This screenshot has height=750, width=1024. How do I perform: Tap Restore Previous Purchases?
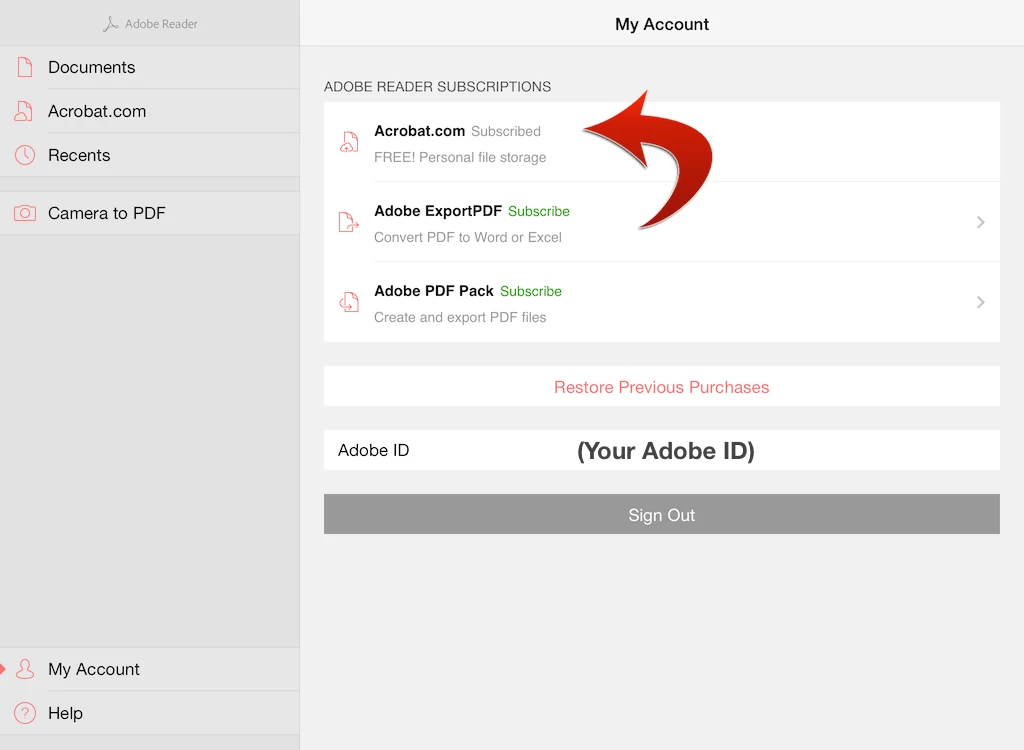662,387
